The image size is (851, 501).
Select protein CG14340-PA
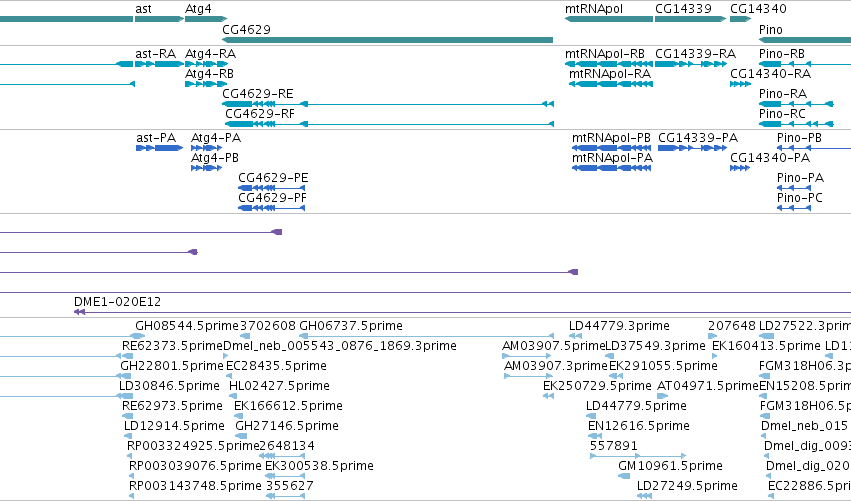click(740, 168)
